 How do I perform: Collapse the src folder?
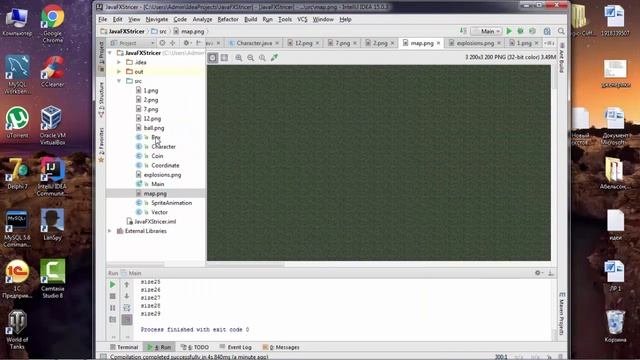pyautogui.click(x=119, y=81)
